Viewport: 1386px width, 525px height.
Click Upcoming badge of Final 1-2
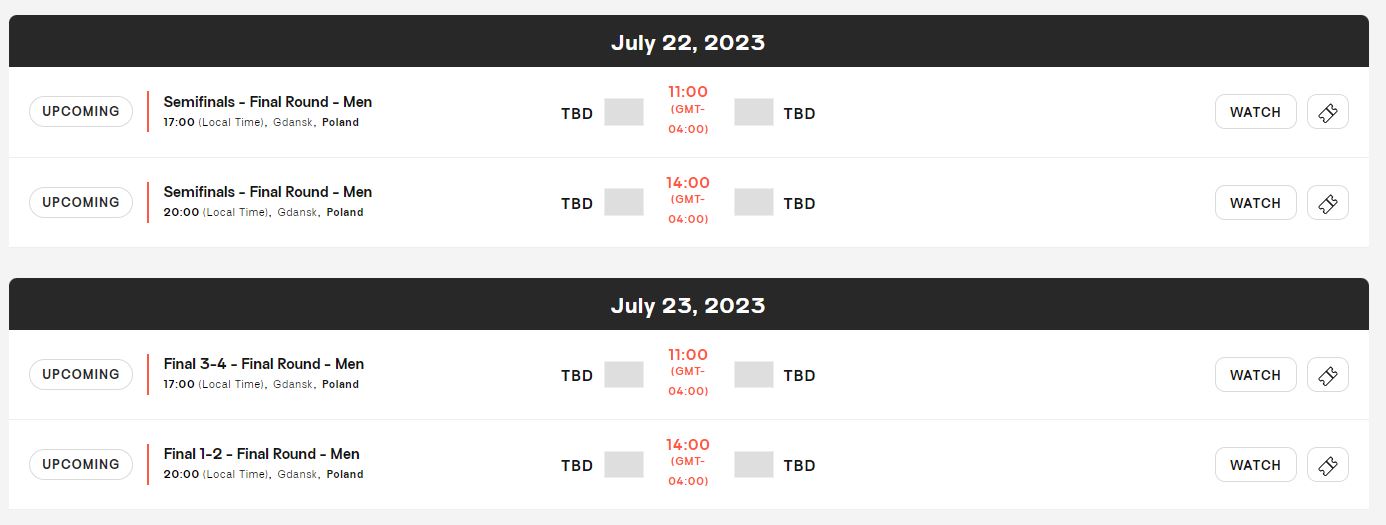[x=81, y=464]
